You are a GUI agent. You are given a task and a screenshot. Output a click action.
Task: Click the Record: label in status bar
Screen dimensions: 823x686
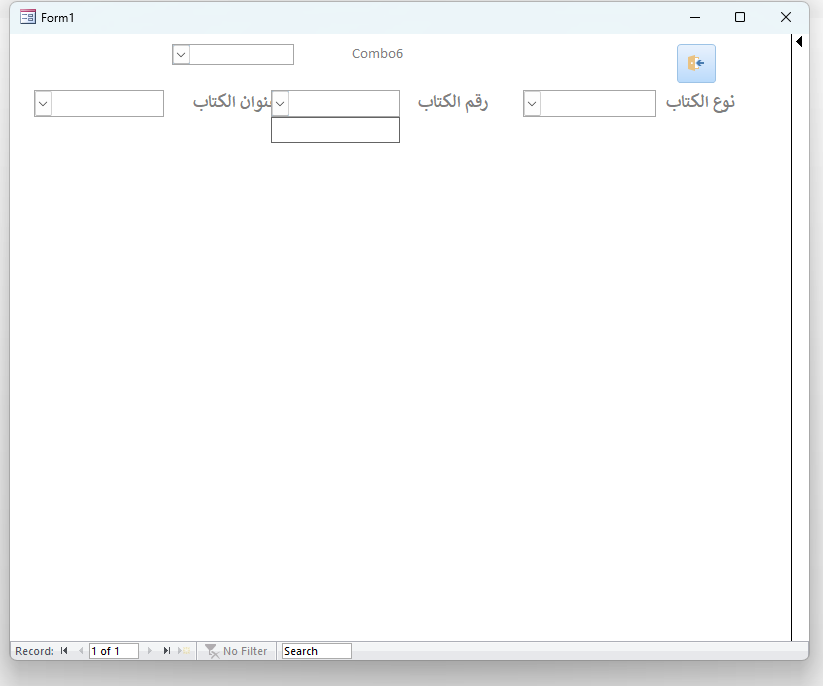34,651
